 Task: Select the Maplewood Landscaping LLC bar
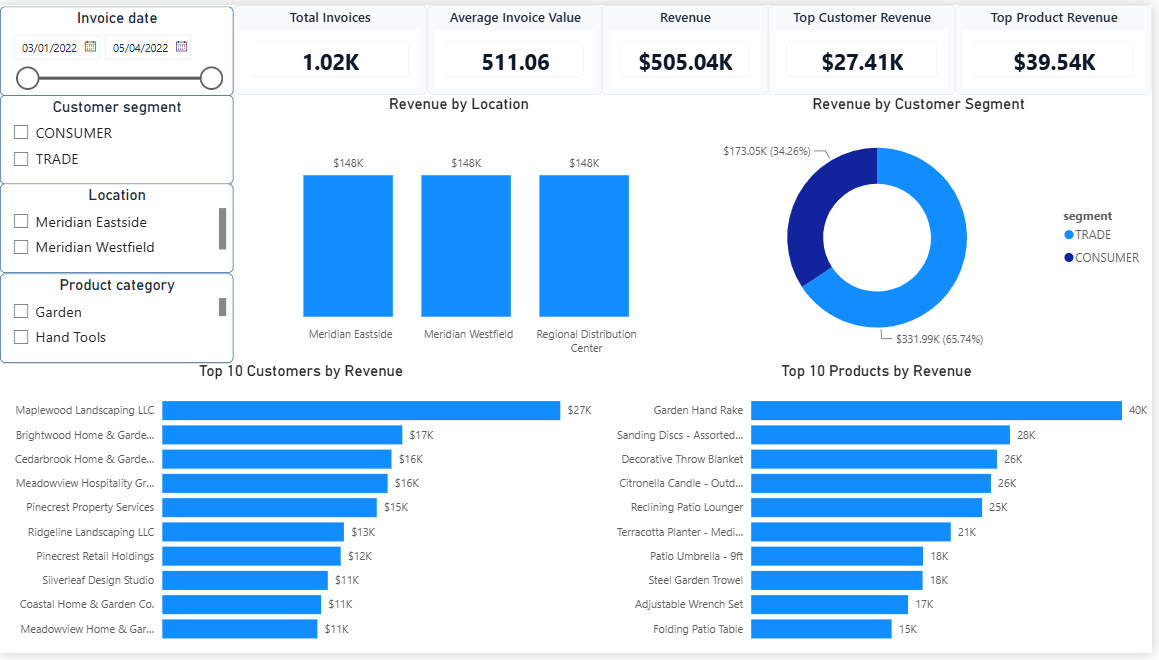point(361,410)
